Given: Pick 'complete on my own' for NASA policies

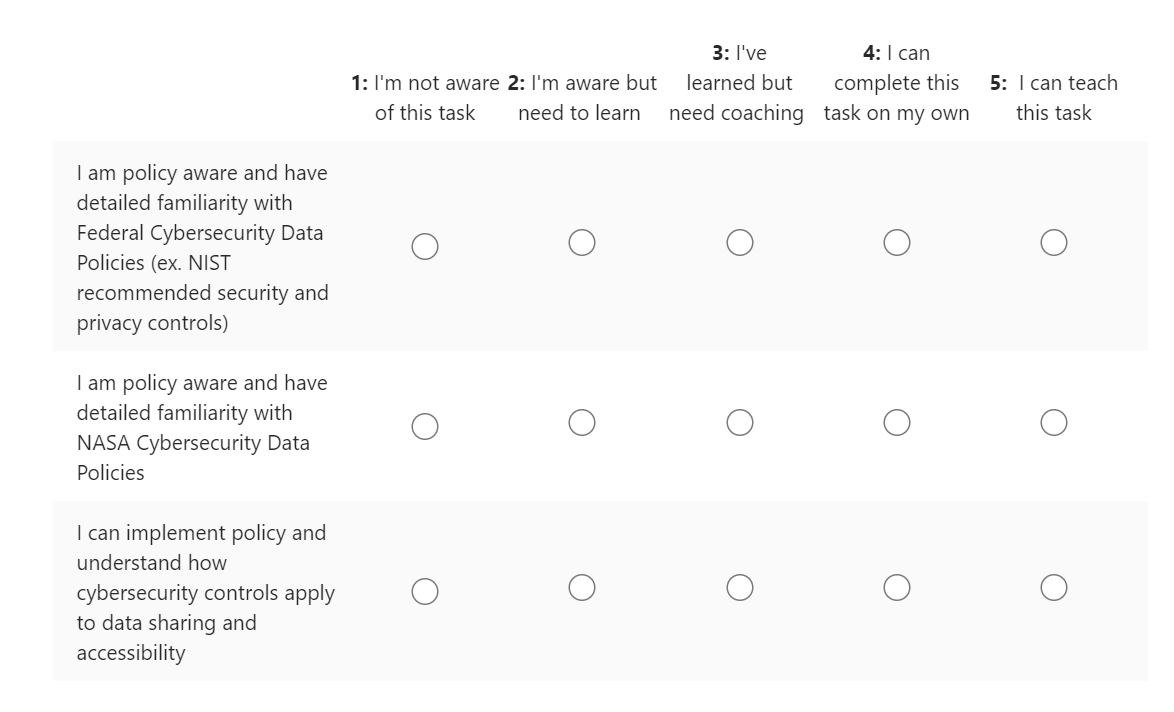Looking at the screenshot, I should (897, 423).
